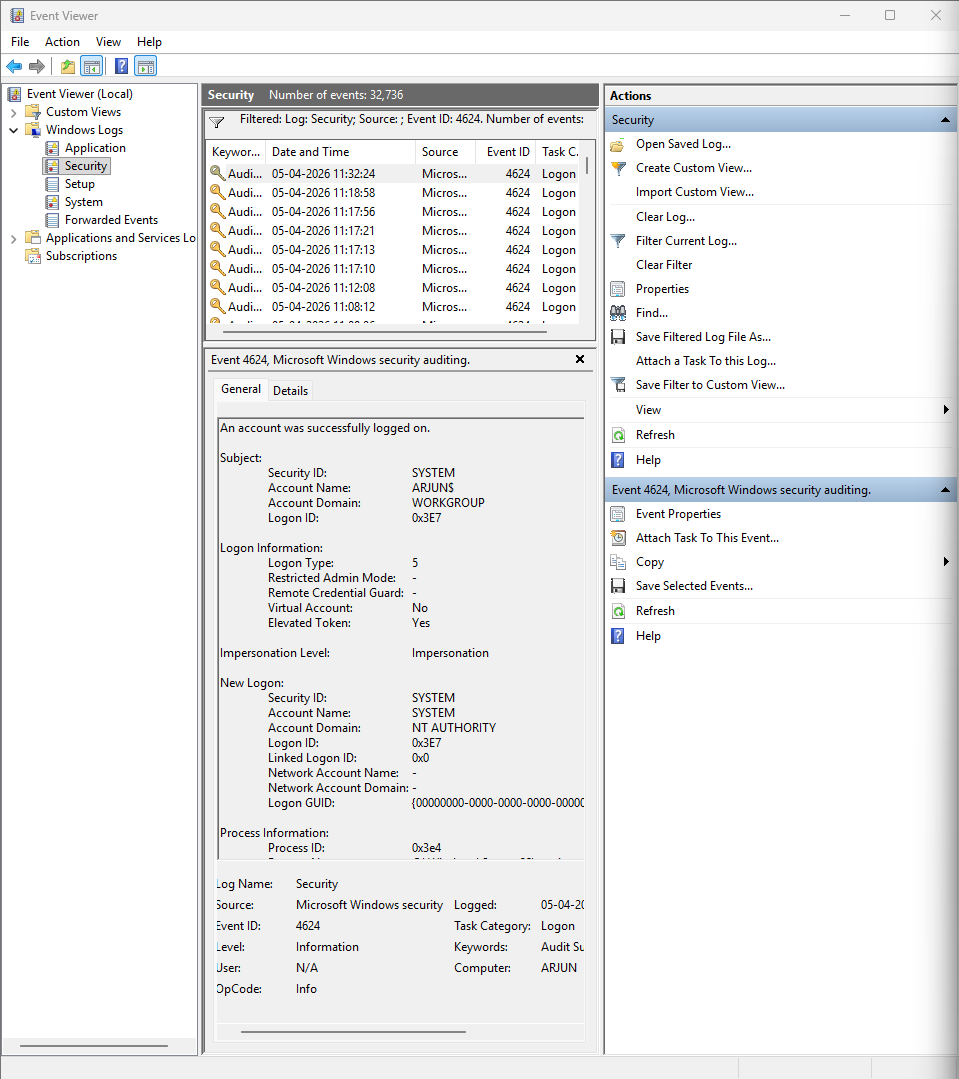Sort by the Date and Time column
The width and height of the screenshot is (959, 1079).
coord(340,152)
